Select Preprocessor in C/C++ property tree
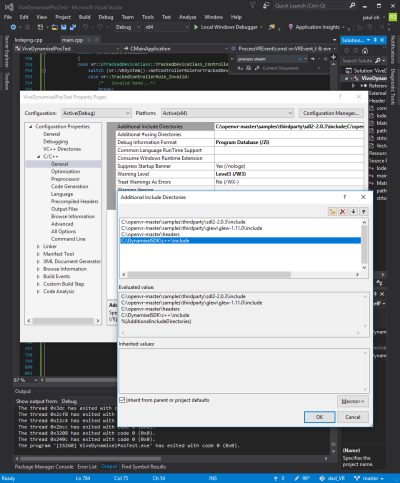Viewport: 400px width, 483px height. coord(65,179)
